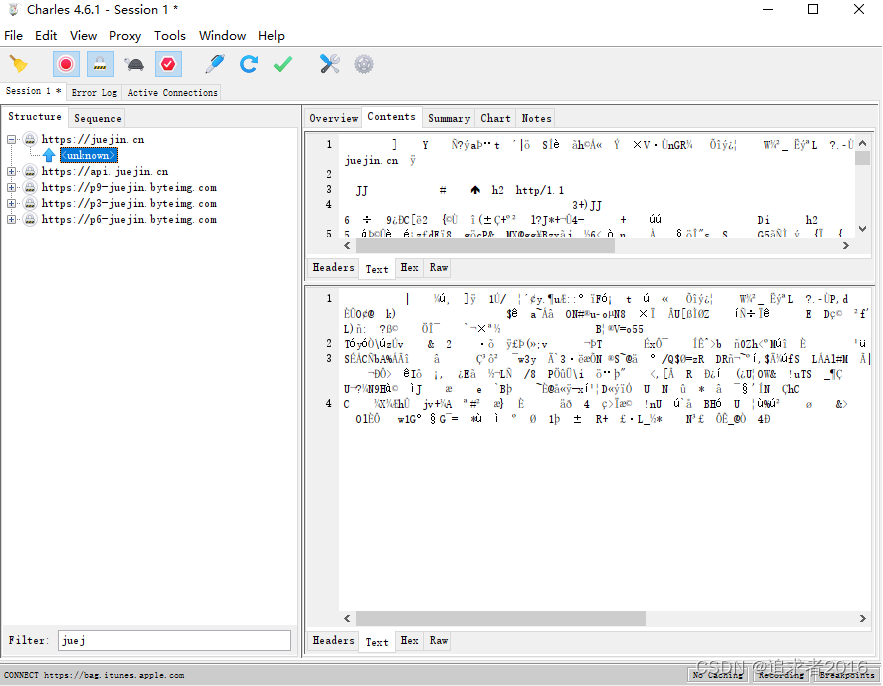Image resolution: width=883 pixels, height=686 pixels.
Task: Click request pane scroll-up arrow
Action: point(862,144)
